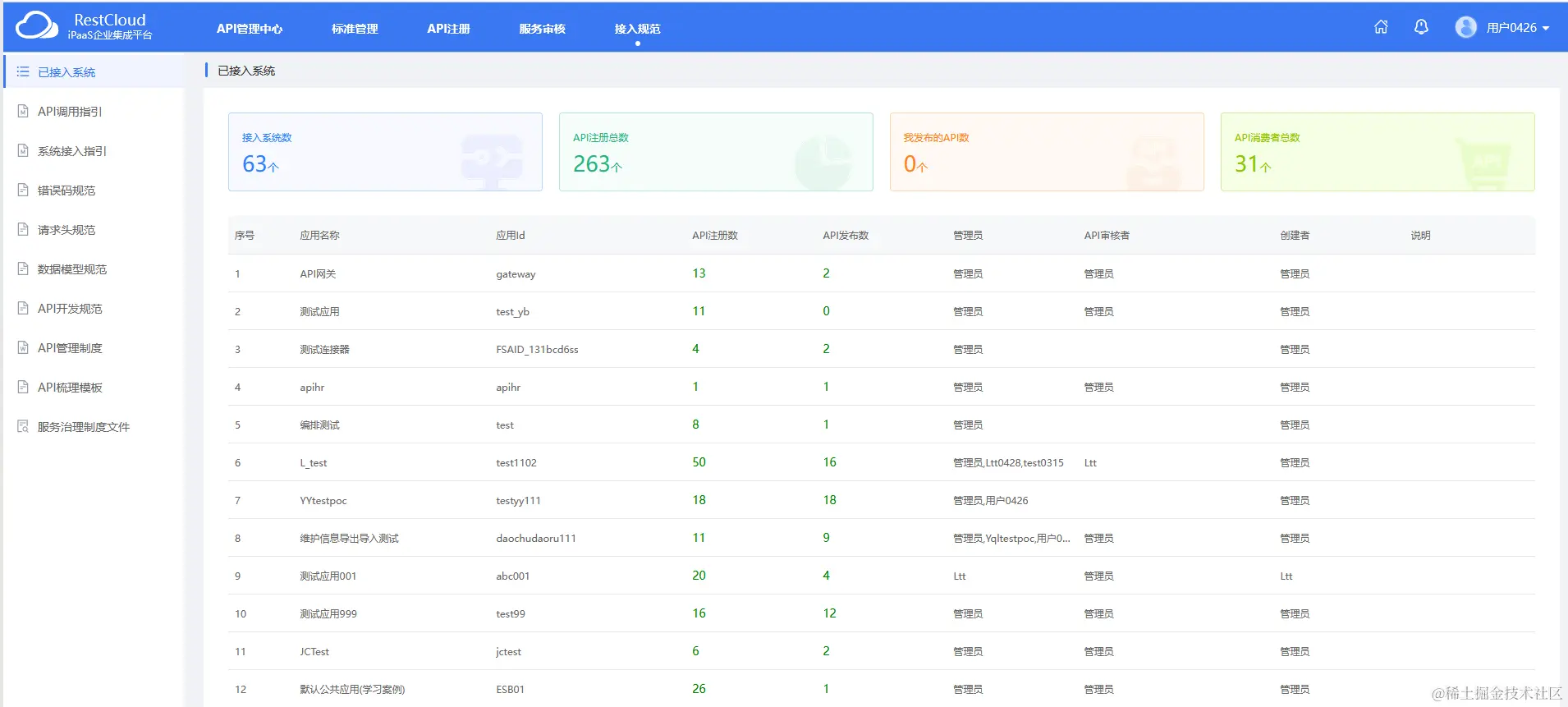This screenshot has width=1568, height=707.
Task: Click the 测试应用001 application name
Action: coord(328,576)
